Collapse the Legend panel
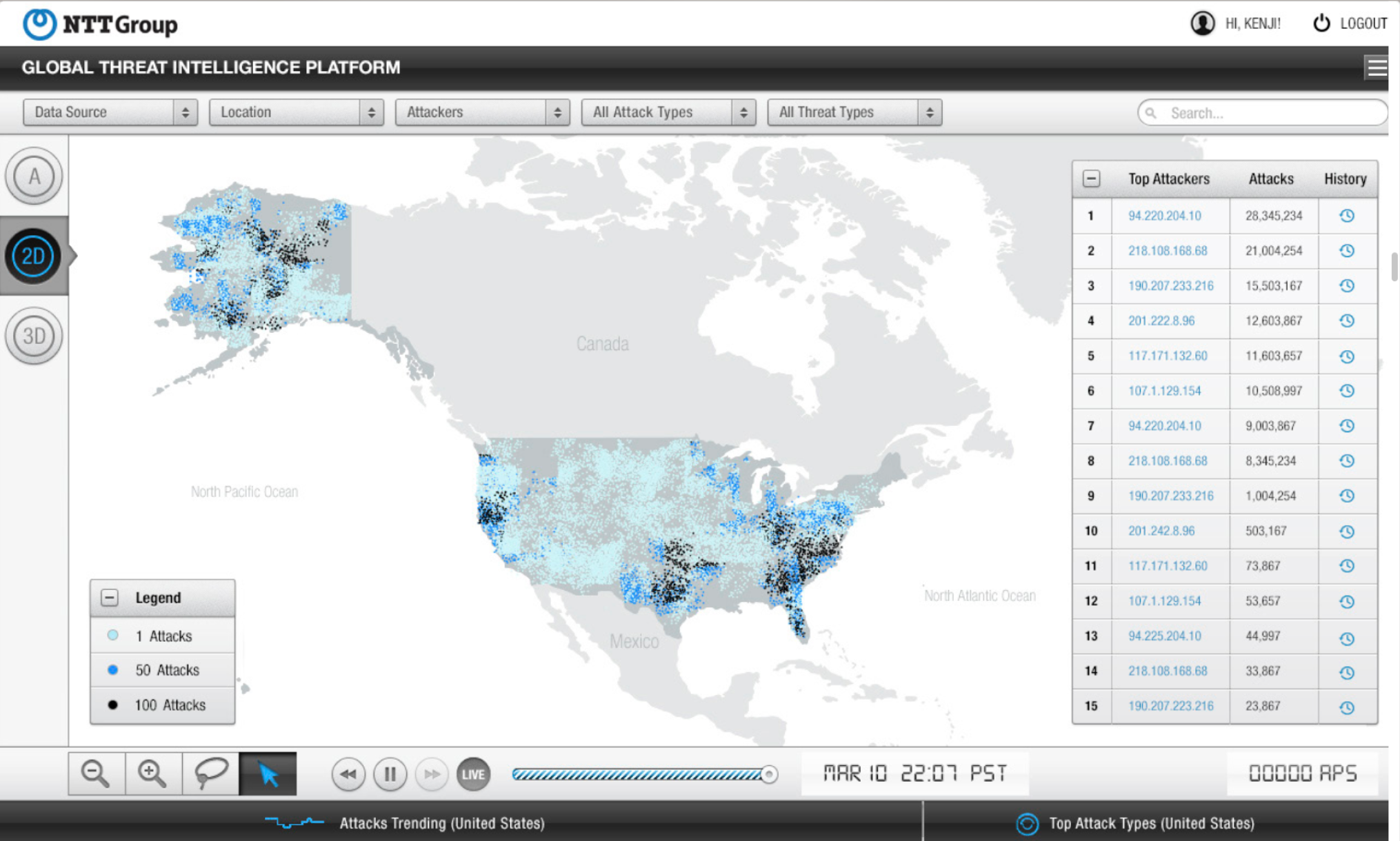 [110, 598]
